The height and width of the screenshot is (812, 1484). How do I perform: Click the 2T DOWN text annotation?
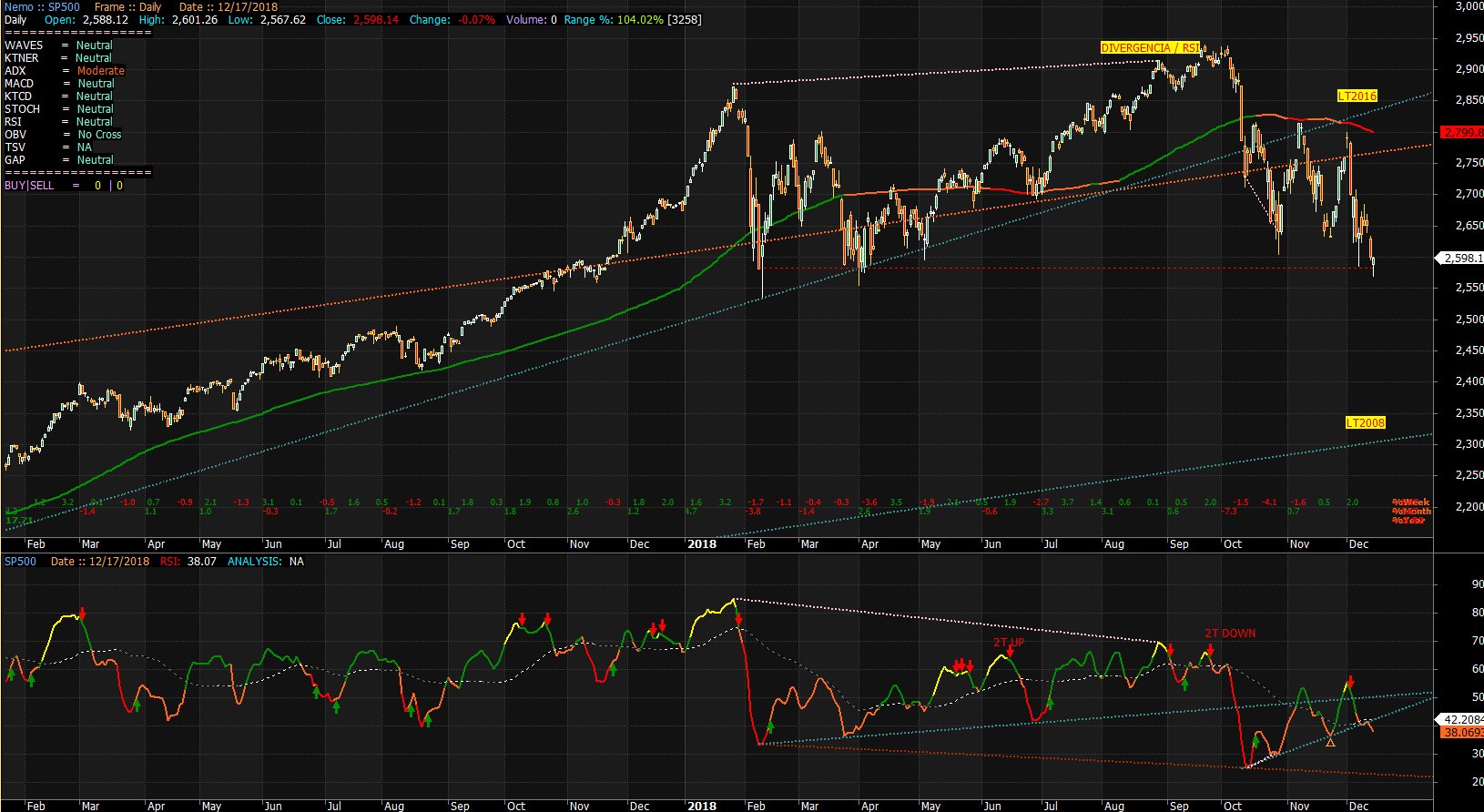click(x=1230, y=633)
